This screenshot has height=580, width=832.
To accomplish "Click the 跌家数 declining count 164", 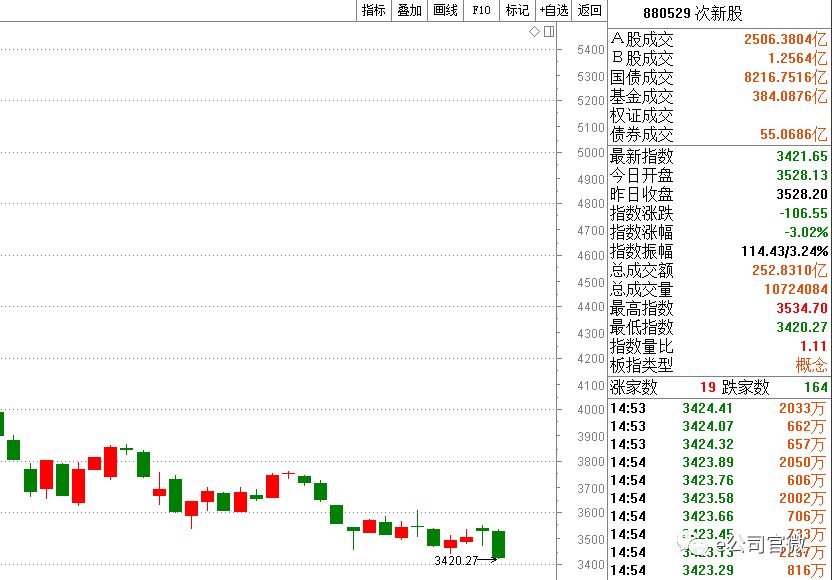I will pyautogui.click(x=815, y=387).
